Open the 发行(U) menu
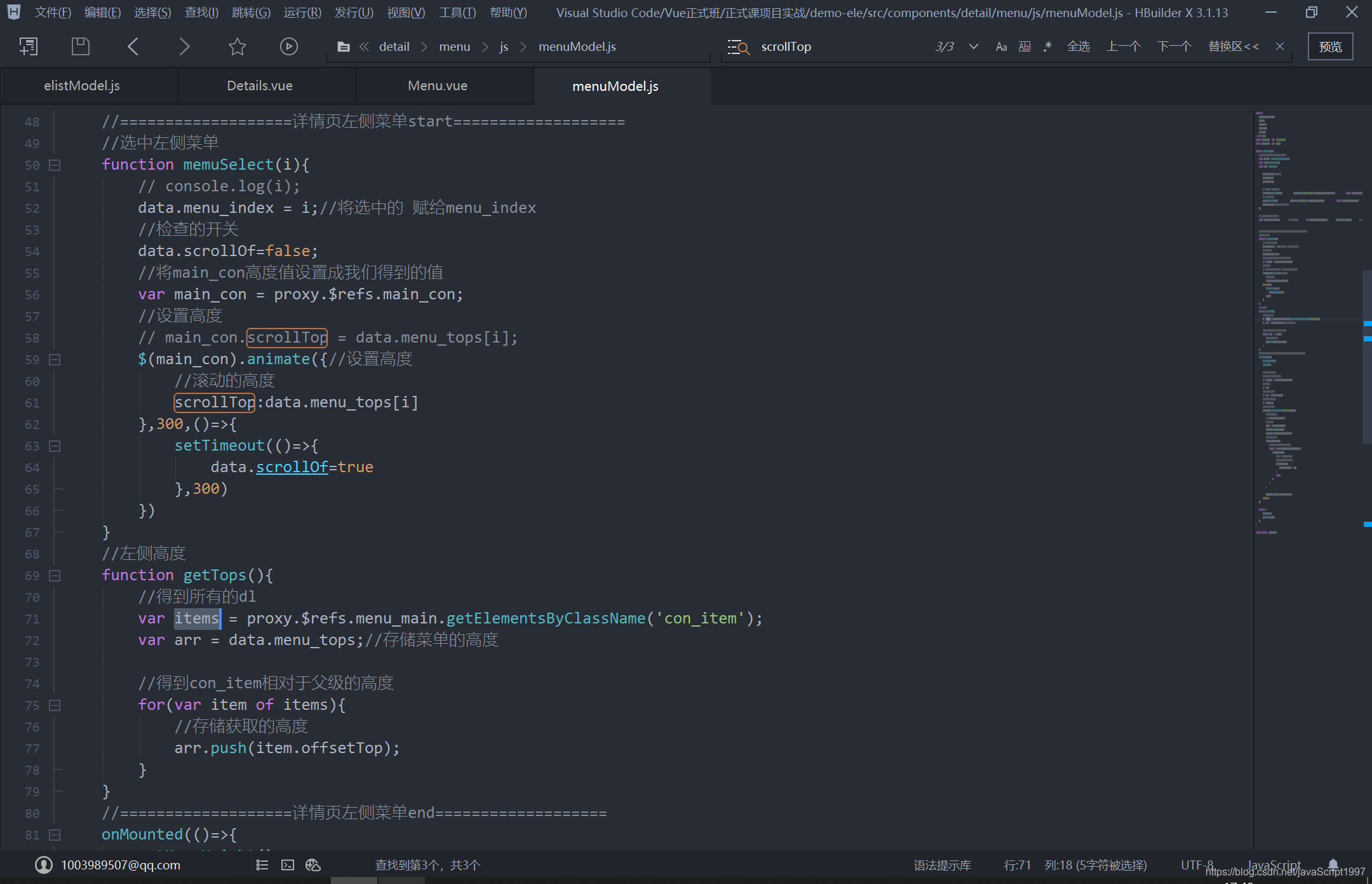This screenshot has width=1372, height=884. (x=354, y=13)
